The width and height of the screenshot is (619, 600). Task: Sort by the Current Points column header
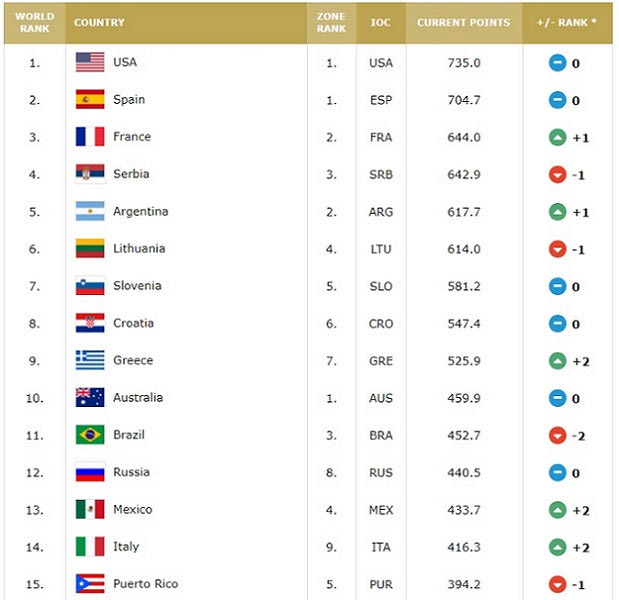pos(464,22)
